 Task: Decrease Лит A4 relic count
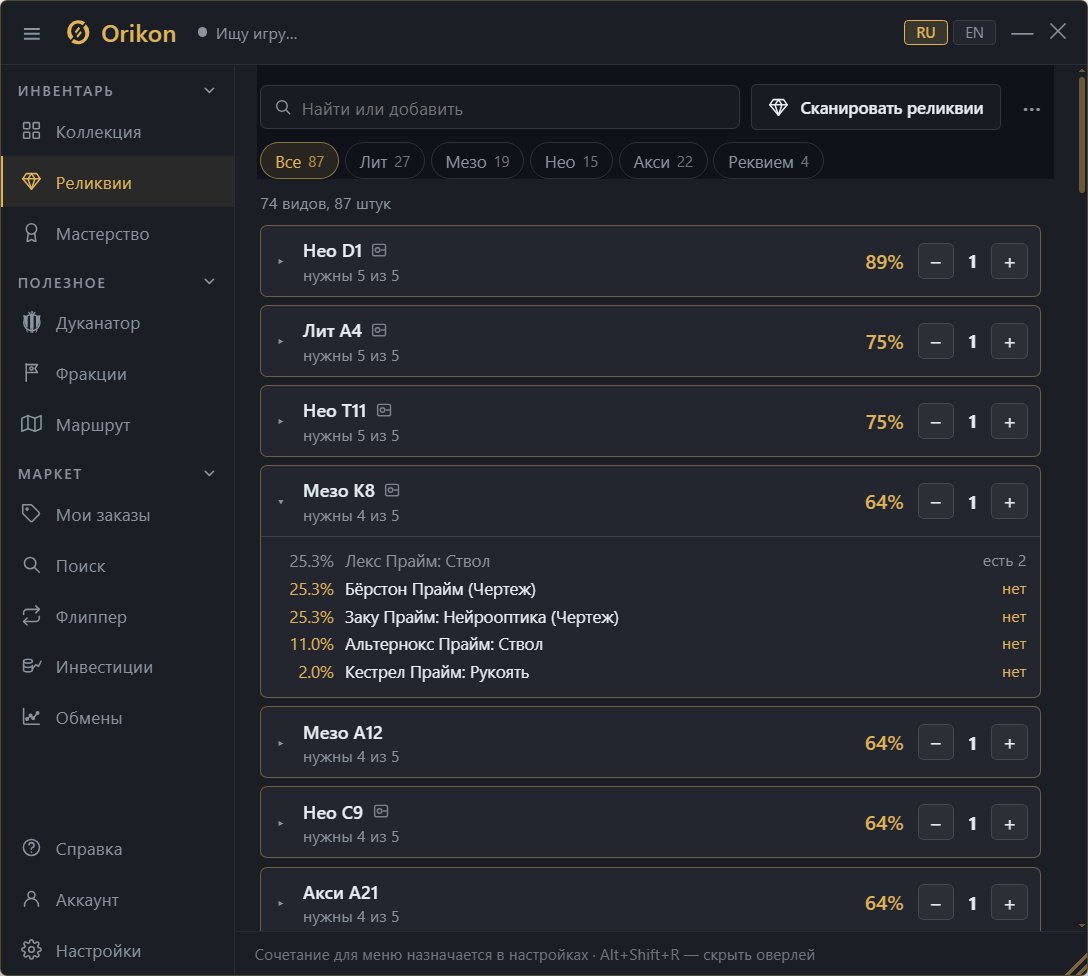pos(936,342)
